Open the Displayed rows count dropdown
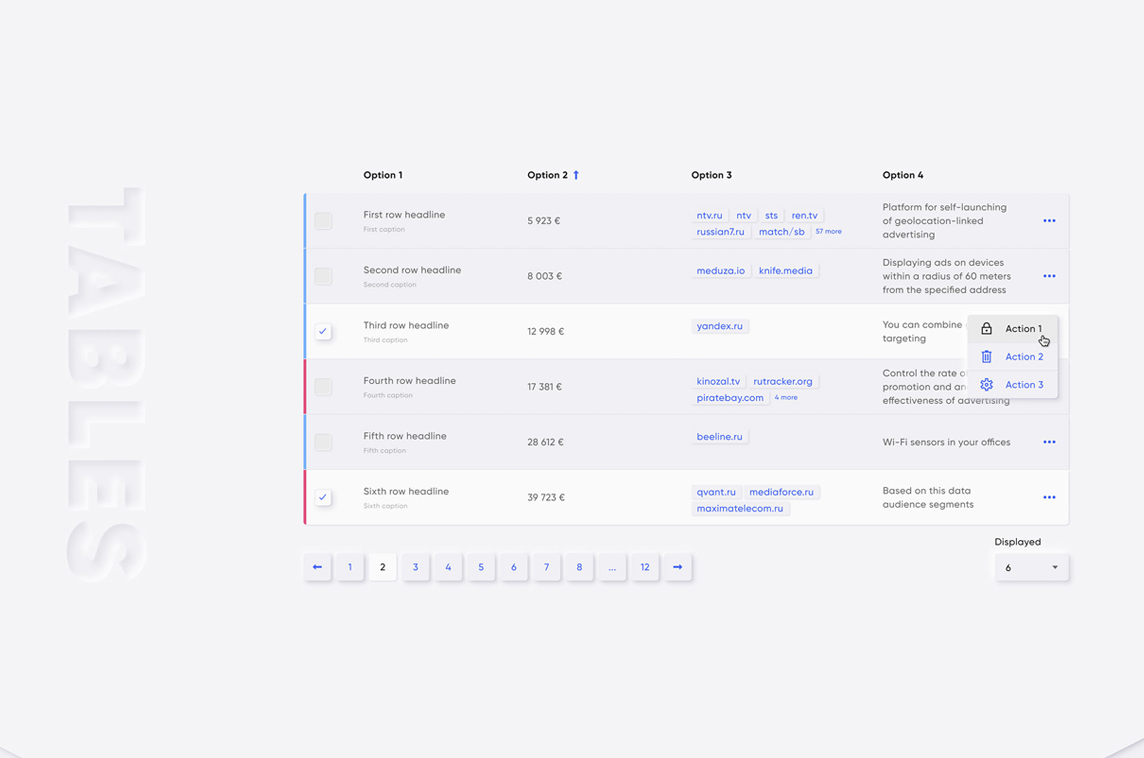Image resolution: width=1144 pixels, height=758 pixels. tap(1032, 568)
